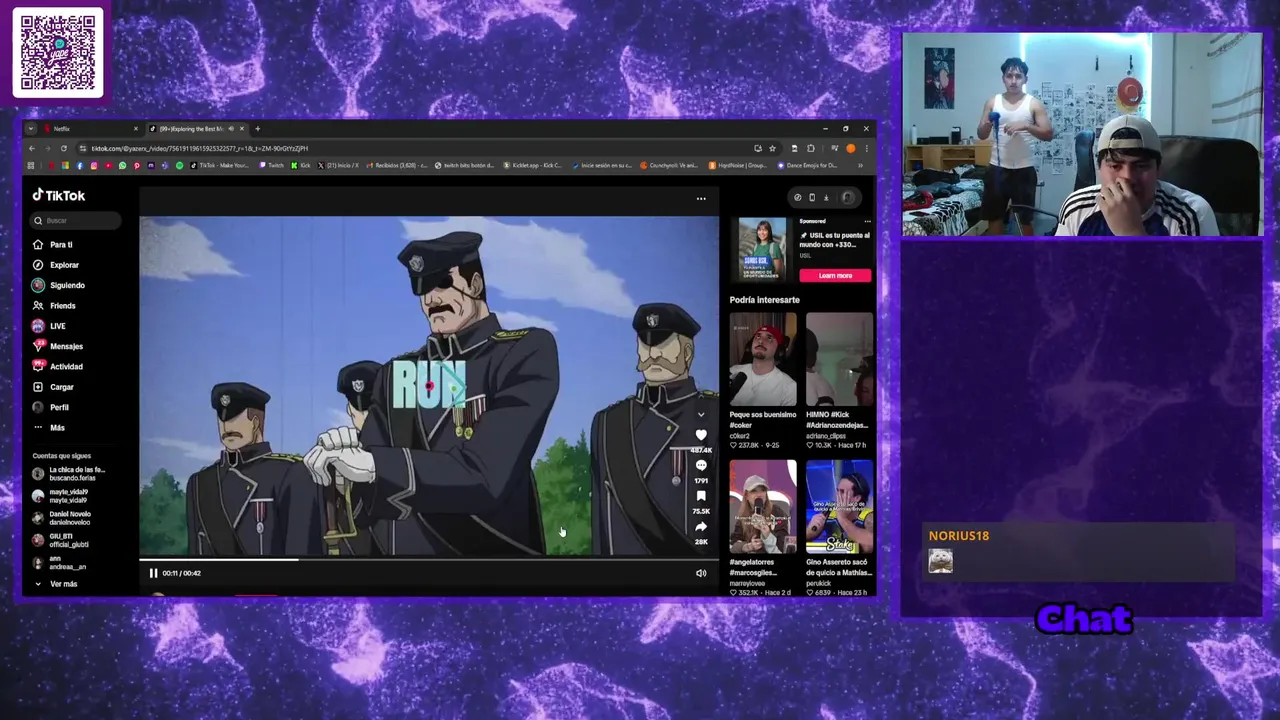This screenshot has height=720, width=1280.
Task: Open the Kick bookmark
Action: 301,165
